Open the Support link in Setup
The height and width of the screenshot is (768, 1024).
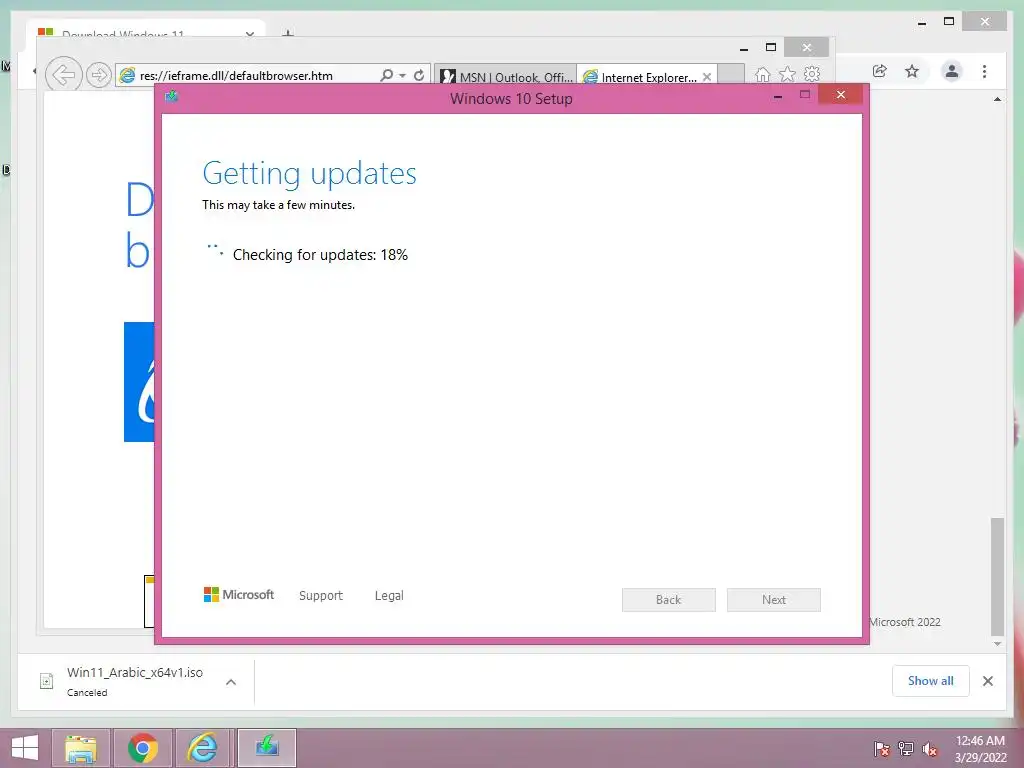pyautogui.click(x=321, y=596)
